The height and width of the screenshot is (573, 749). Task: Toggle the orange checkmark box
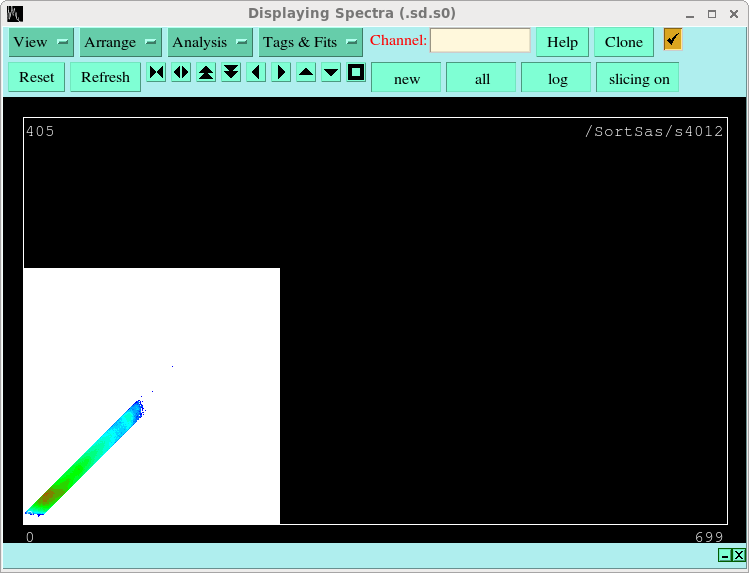click(673, 39)
